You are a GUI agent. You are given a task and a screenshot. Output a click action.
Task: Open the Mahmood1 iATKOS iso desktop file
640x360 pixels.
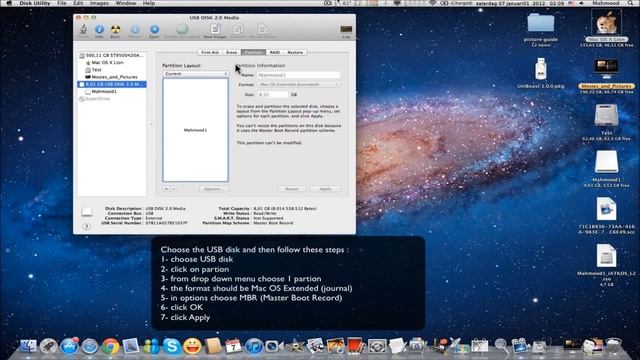click(x=607, y=256)
